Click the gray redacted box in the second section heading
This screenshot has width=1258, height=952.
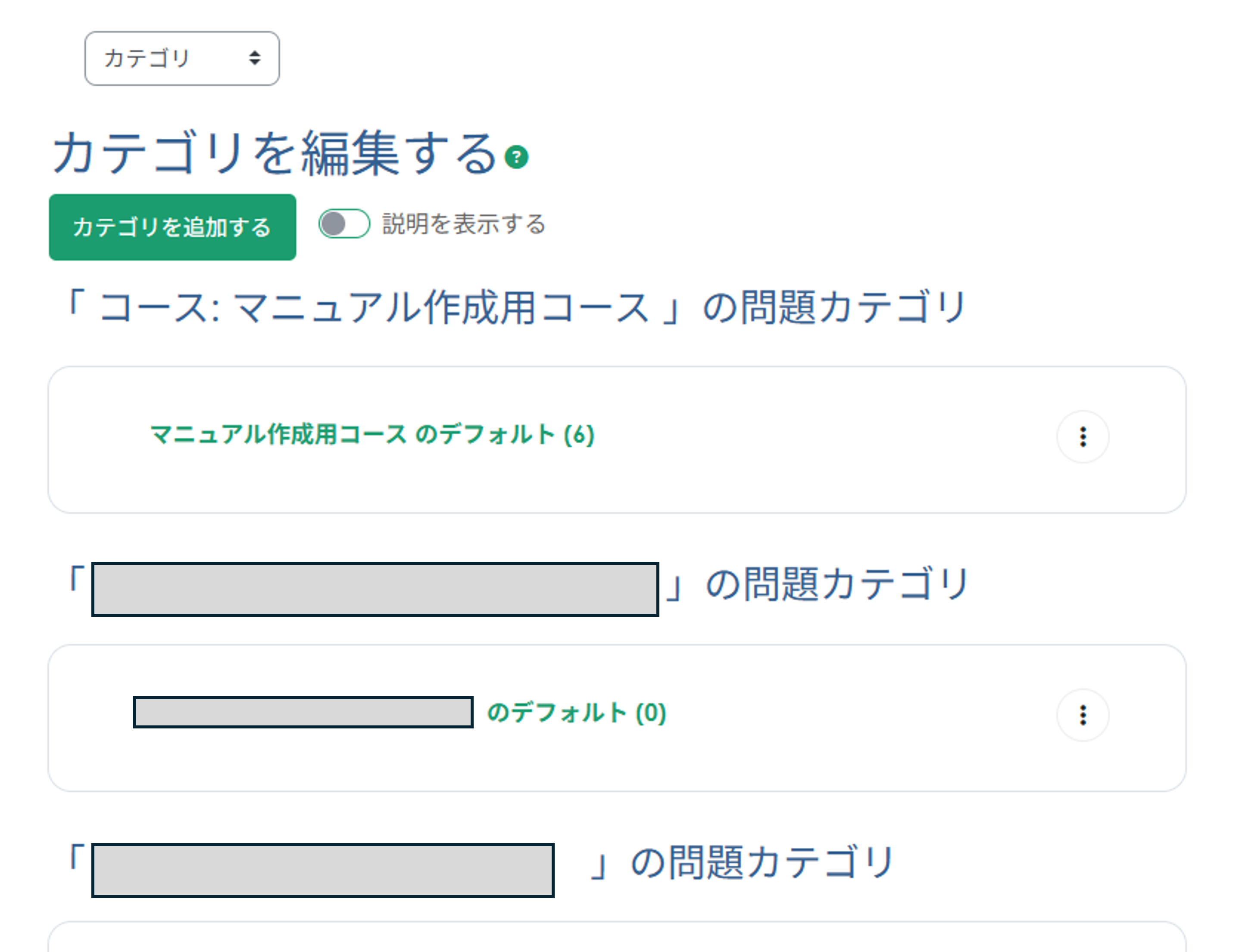(375, 589)
